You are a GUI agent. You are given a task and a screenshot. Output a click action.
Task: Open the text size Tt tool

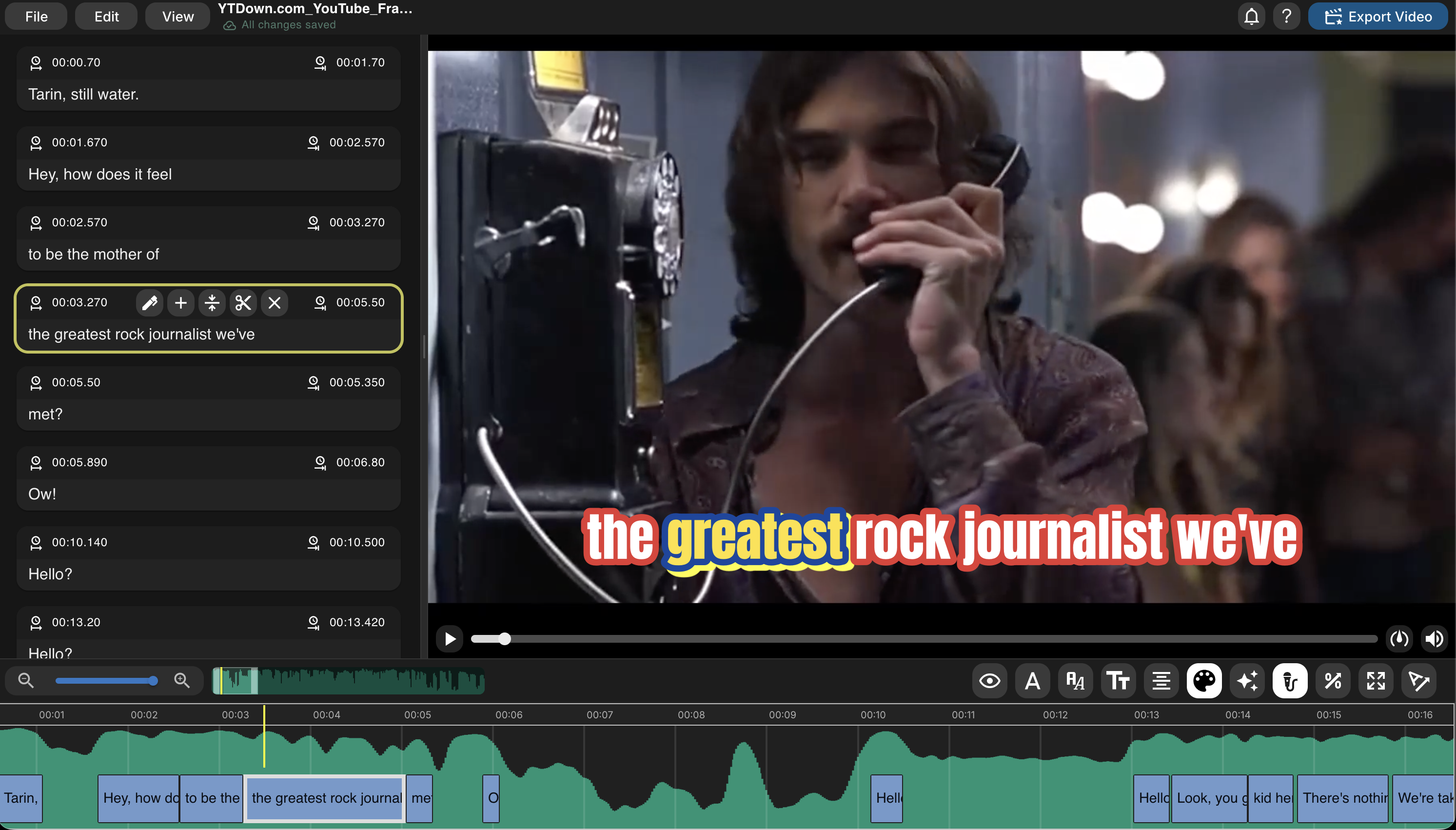tap(1118, 681)
